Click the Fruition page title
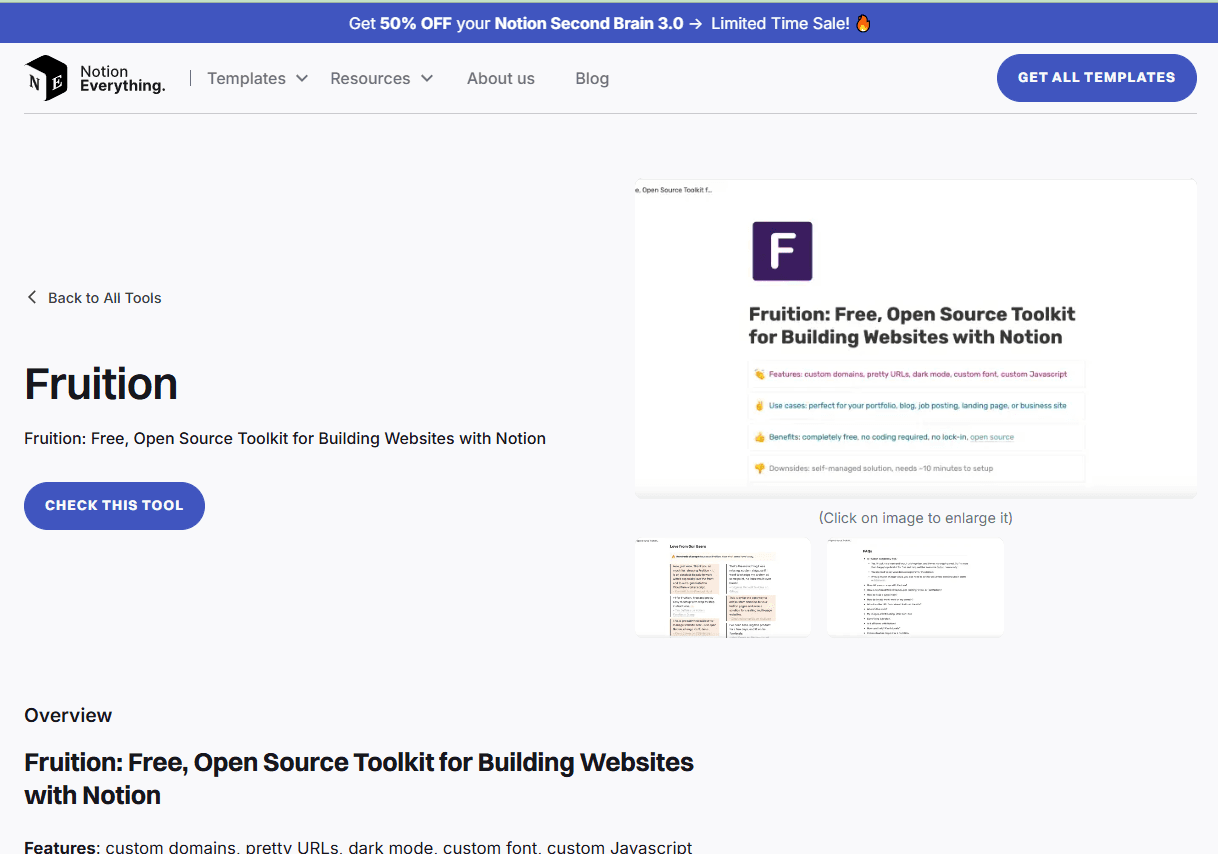 coord(101,384)
